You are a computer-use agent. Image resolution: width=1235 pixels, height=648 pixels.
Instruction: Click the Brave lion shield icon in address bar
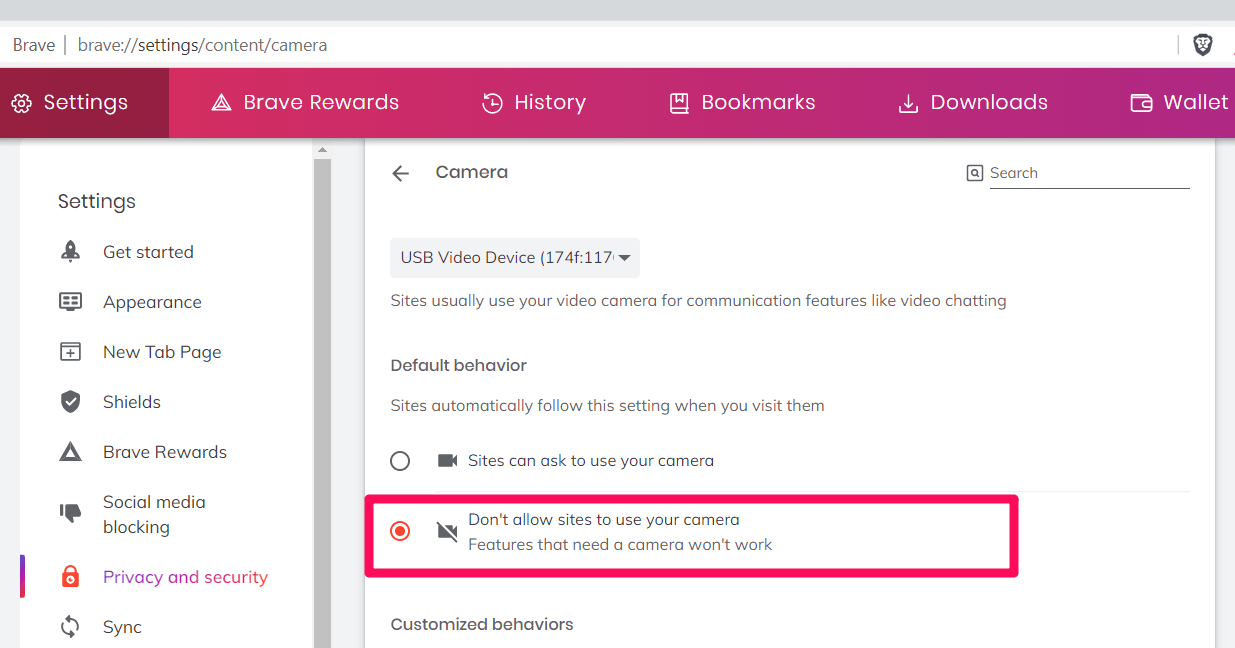coord(1203,45)
